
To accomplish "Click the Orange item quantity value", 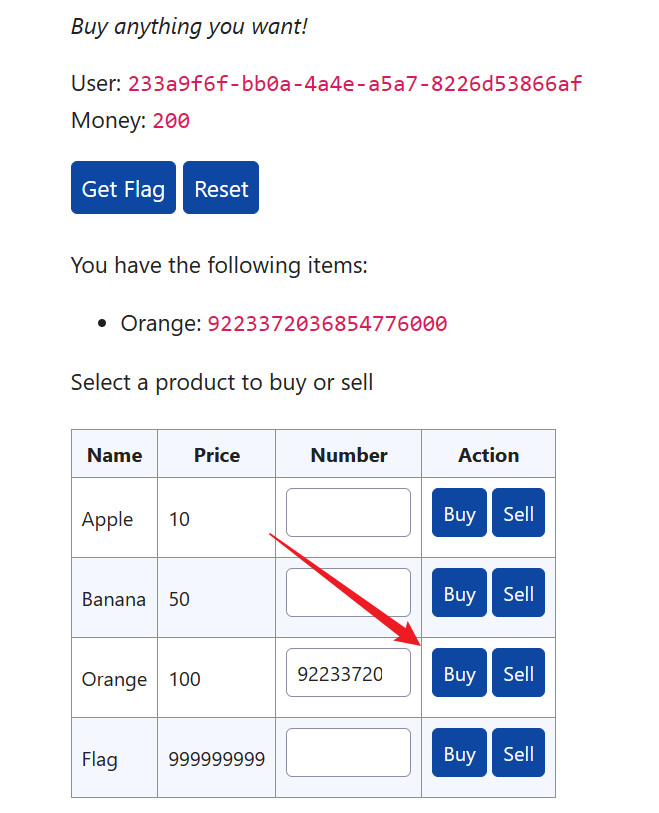I will coord(327,324).
